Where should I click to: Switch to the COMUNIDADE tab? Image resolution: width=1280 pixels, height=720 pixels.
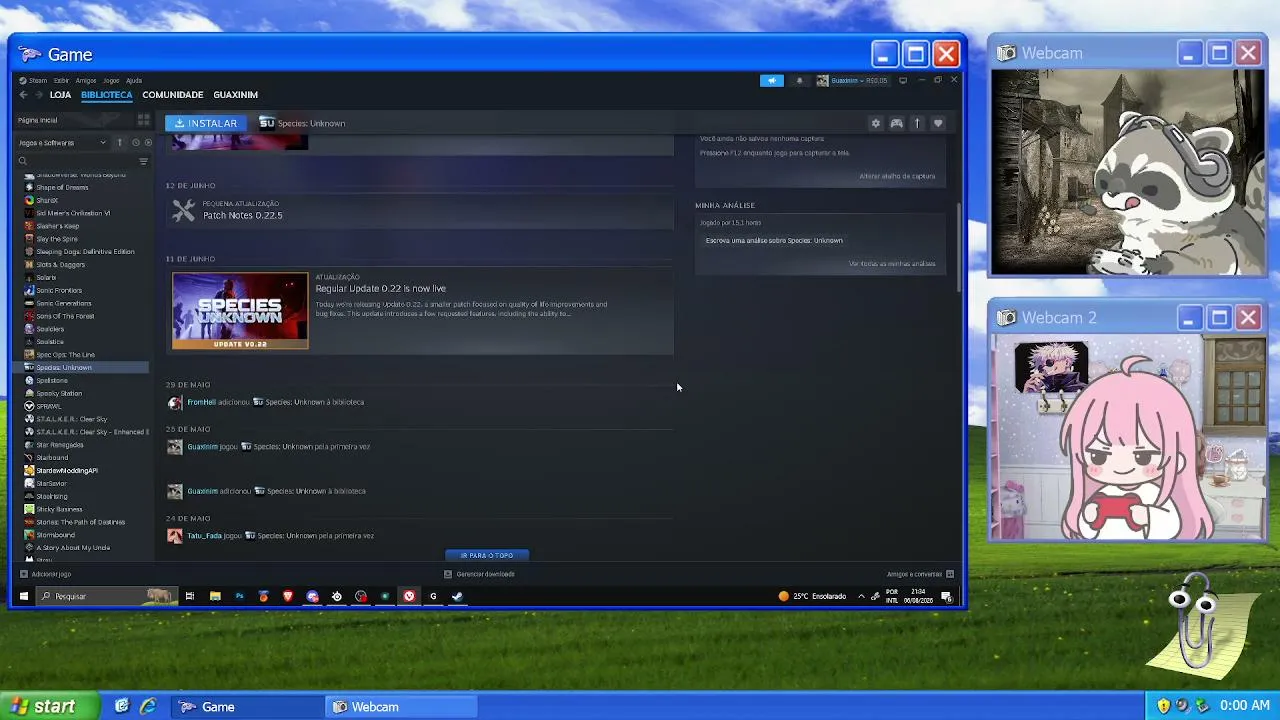tap(173, 95)
